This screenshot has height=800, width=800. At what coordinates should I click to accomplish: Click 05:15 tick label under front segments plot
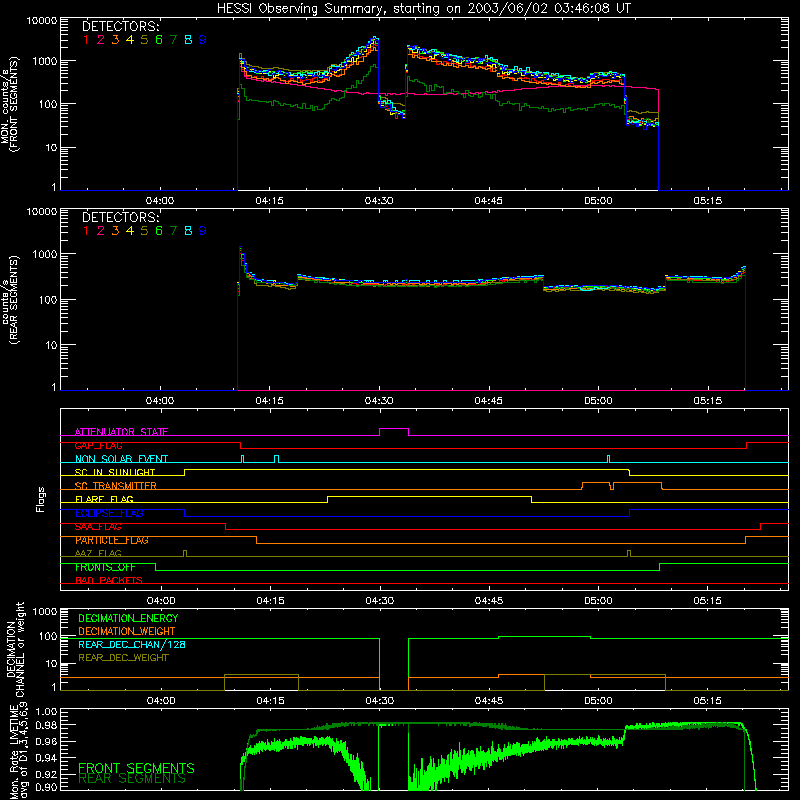tap(708, 201)
